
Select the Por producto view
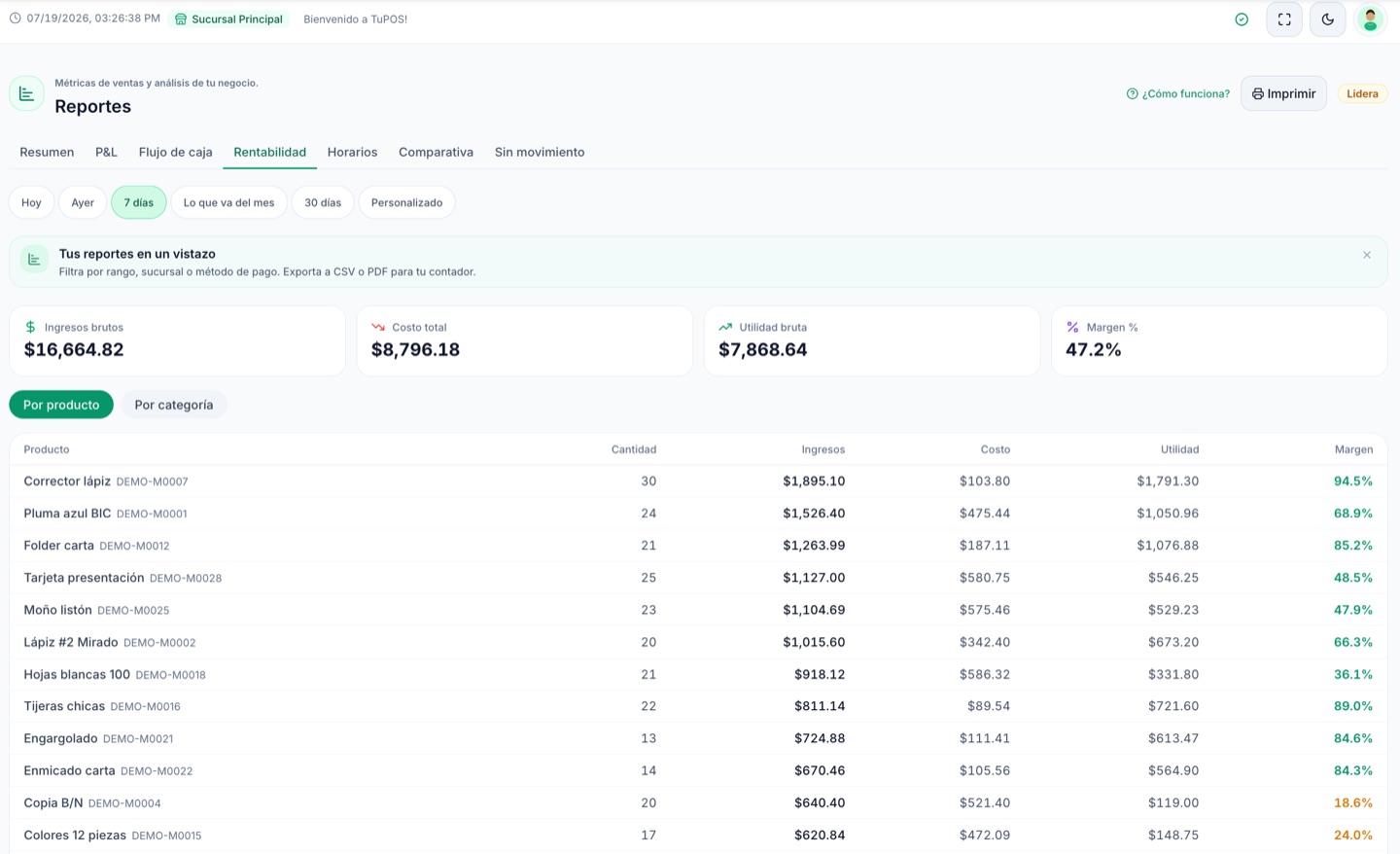point(61,405)
